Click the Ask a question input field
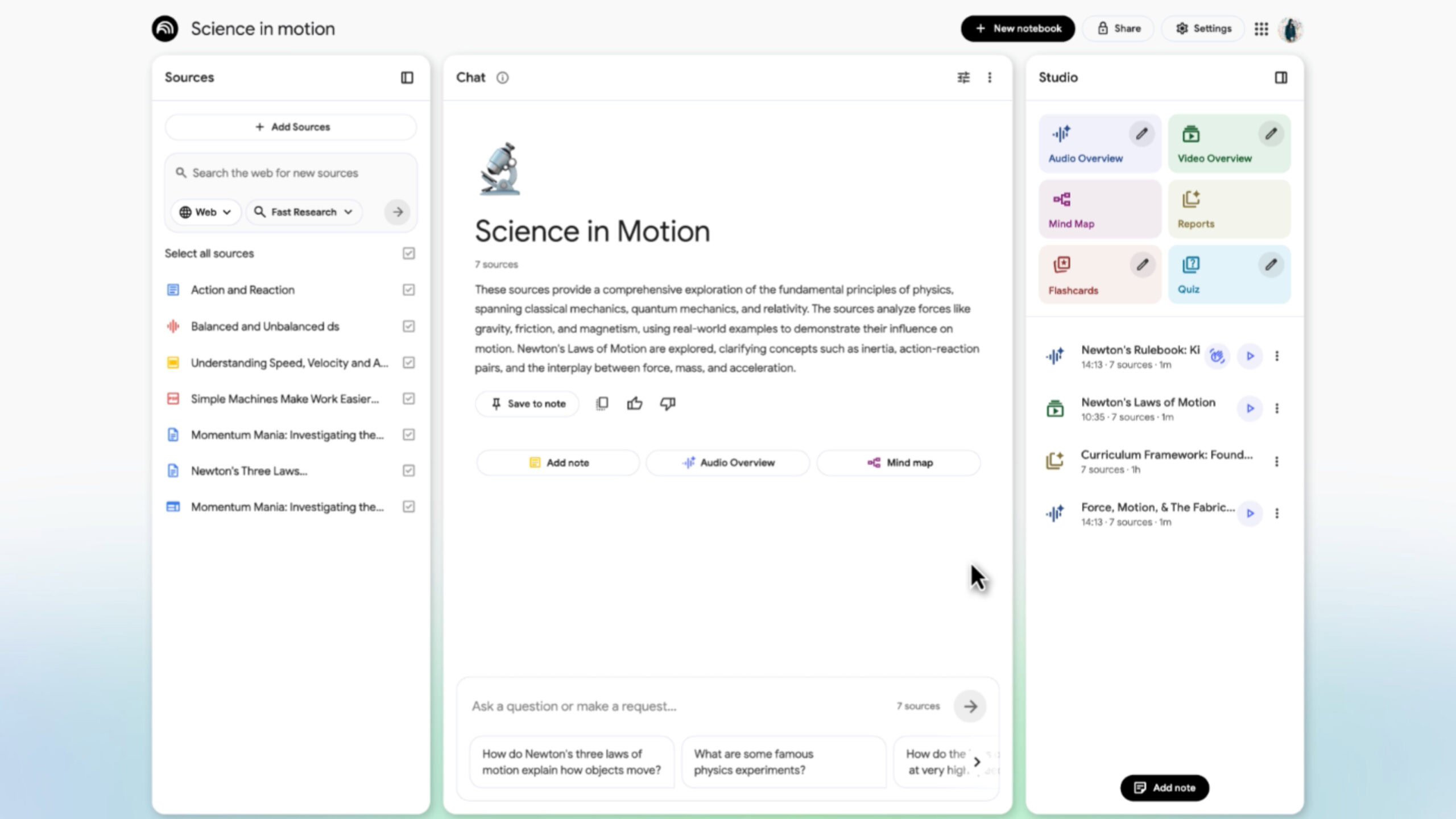The height and width of the screenshot is (819, 1456). [626, 706]
